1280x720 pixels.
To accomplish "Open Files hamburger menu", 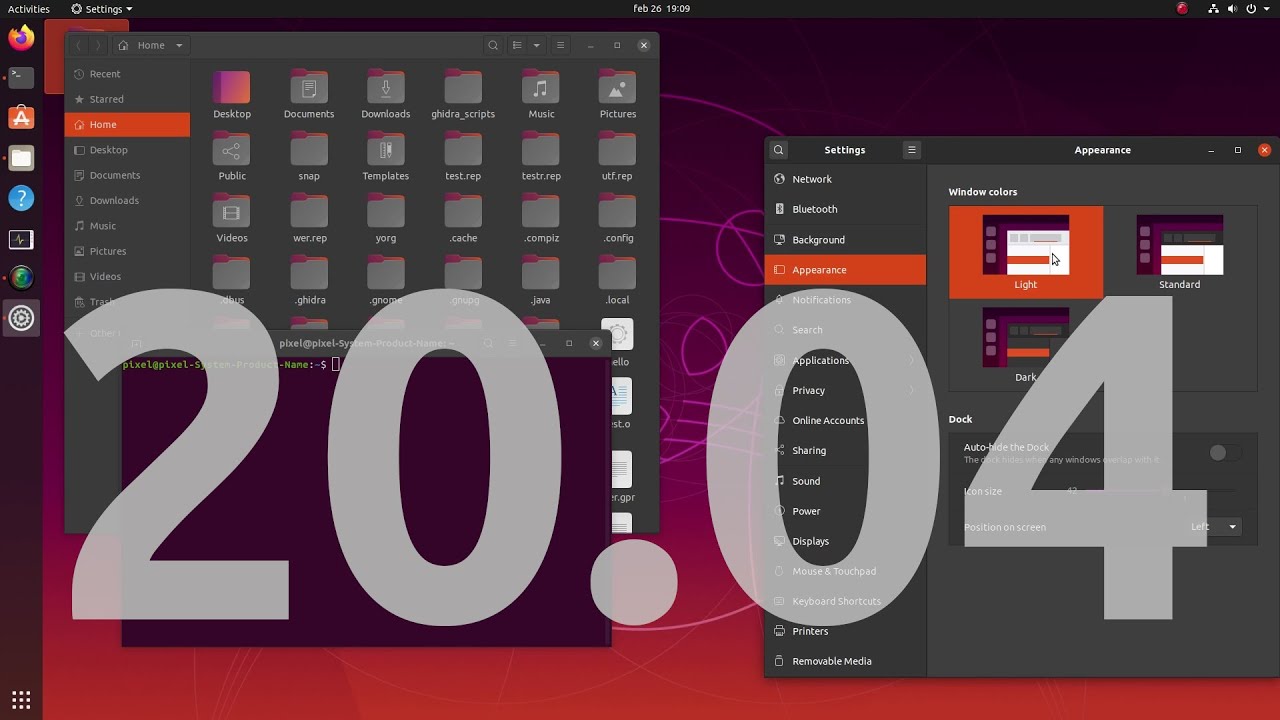I will (x=560, y=45).
